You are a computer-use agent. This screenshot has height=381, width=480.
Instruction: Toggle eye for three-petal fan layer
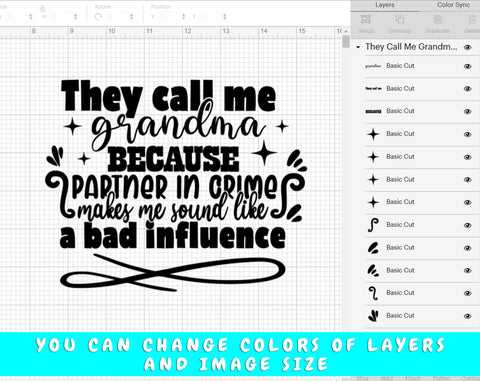[x=468, y=316]
